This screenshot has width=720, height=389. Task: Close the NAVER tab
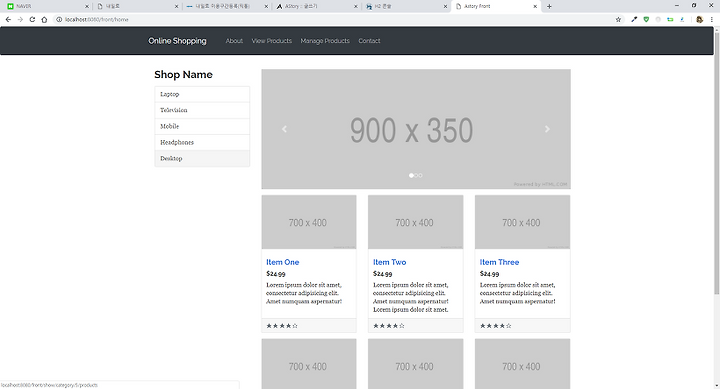point(86,6)
